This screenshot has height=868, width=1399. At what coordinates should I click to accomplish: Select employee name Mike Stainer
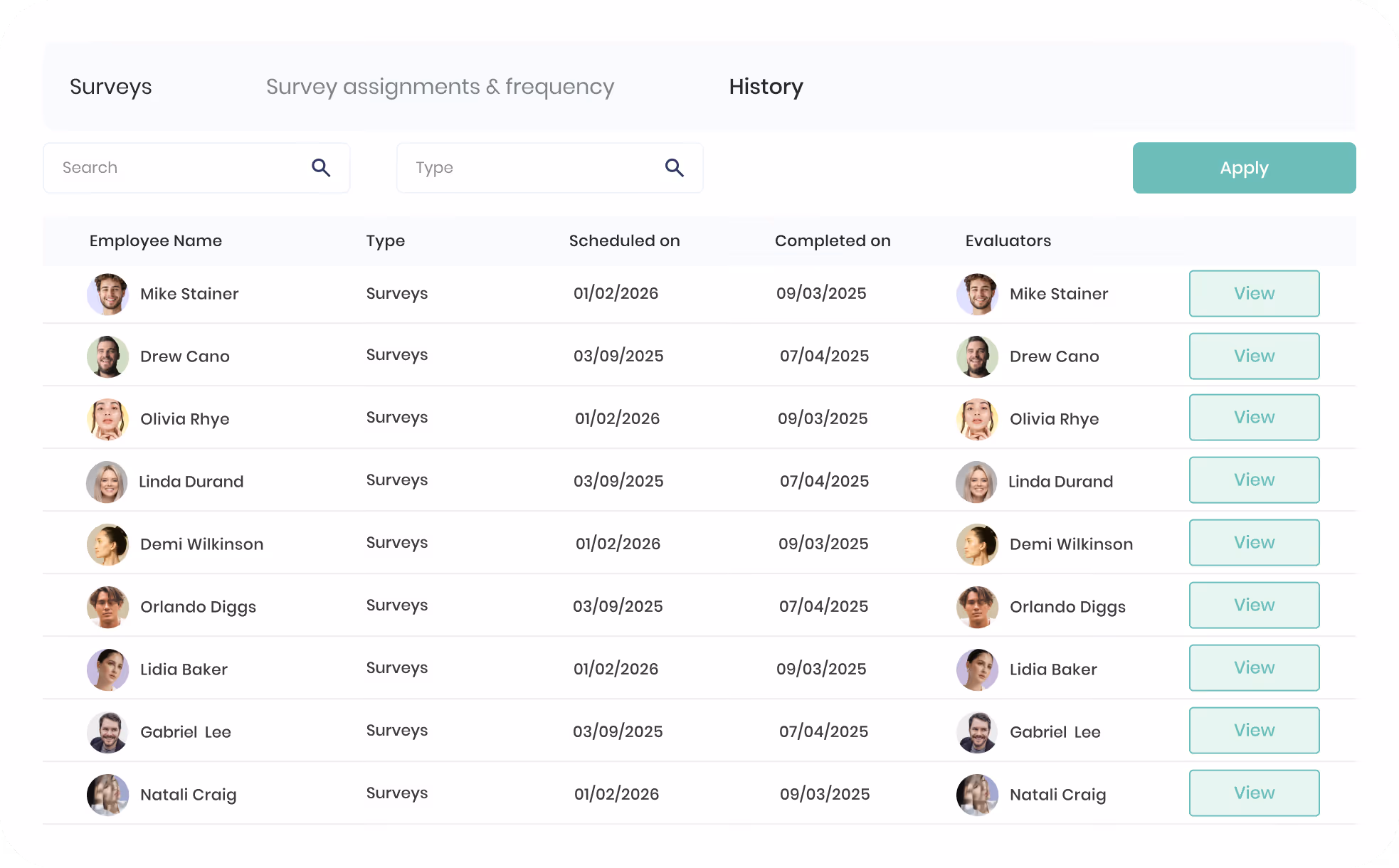point(189,294)
